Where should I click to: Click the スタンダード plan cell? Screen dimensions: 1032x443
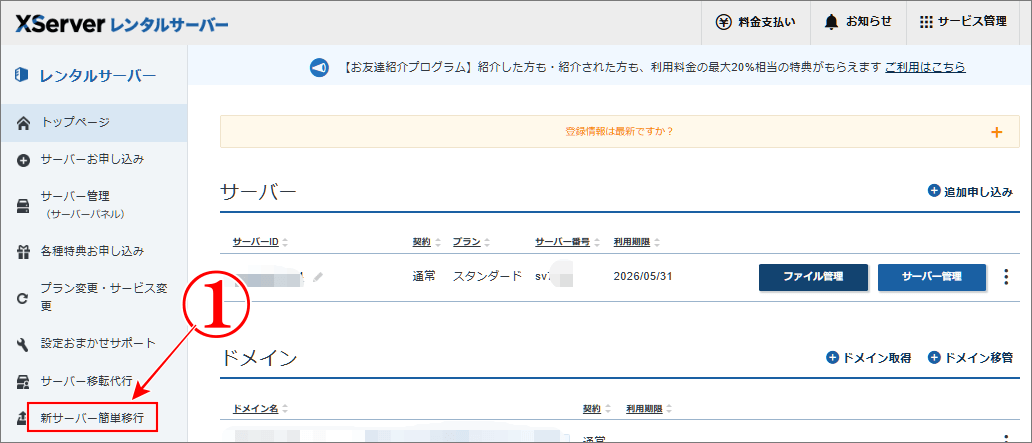tap(487, 276)
